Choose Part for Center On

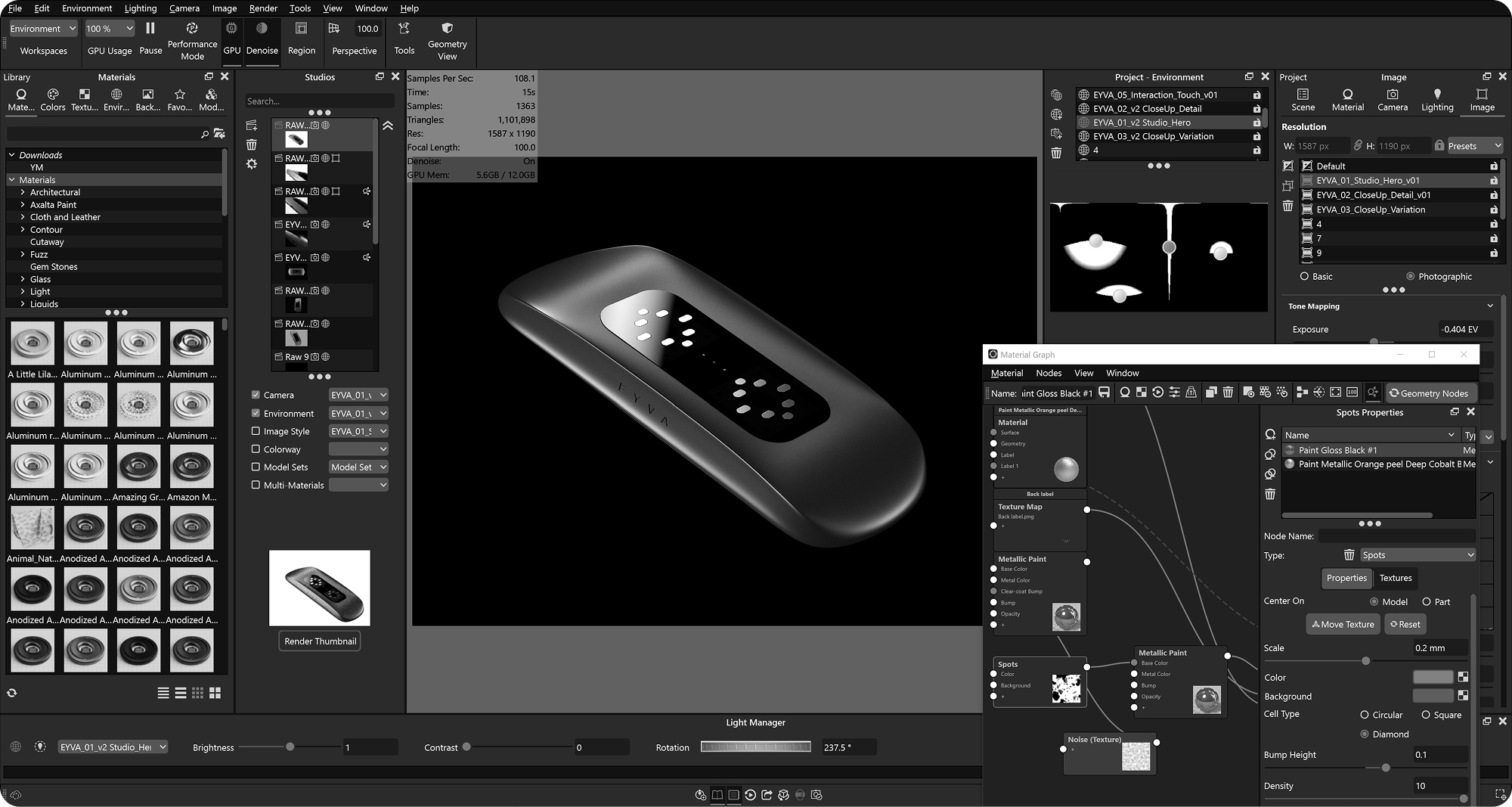pos(1427,602)
